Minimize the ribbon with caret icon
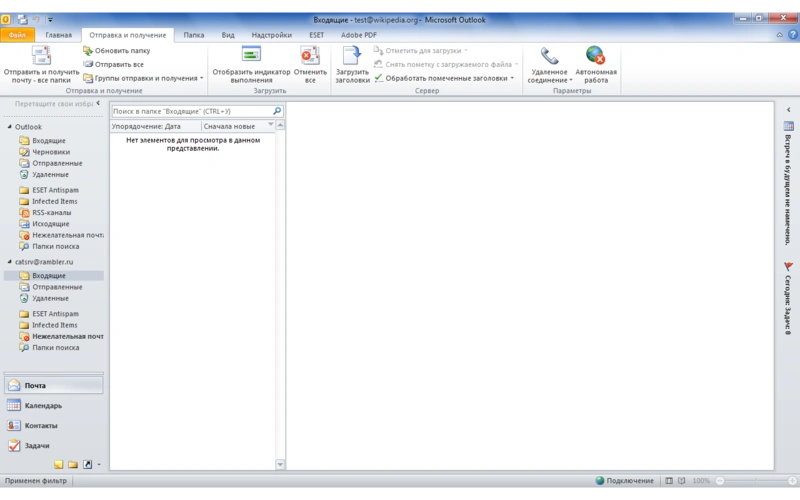 coord(780,35)
